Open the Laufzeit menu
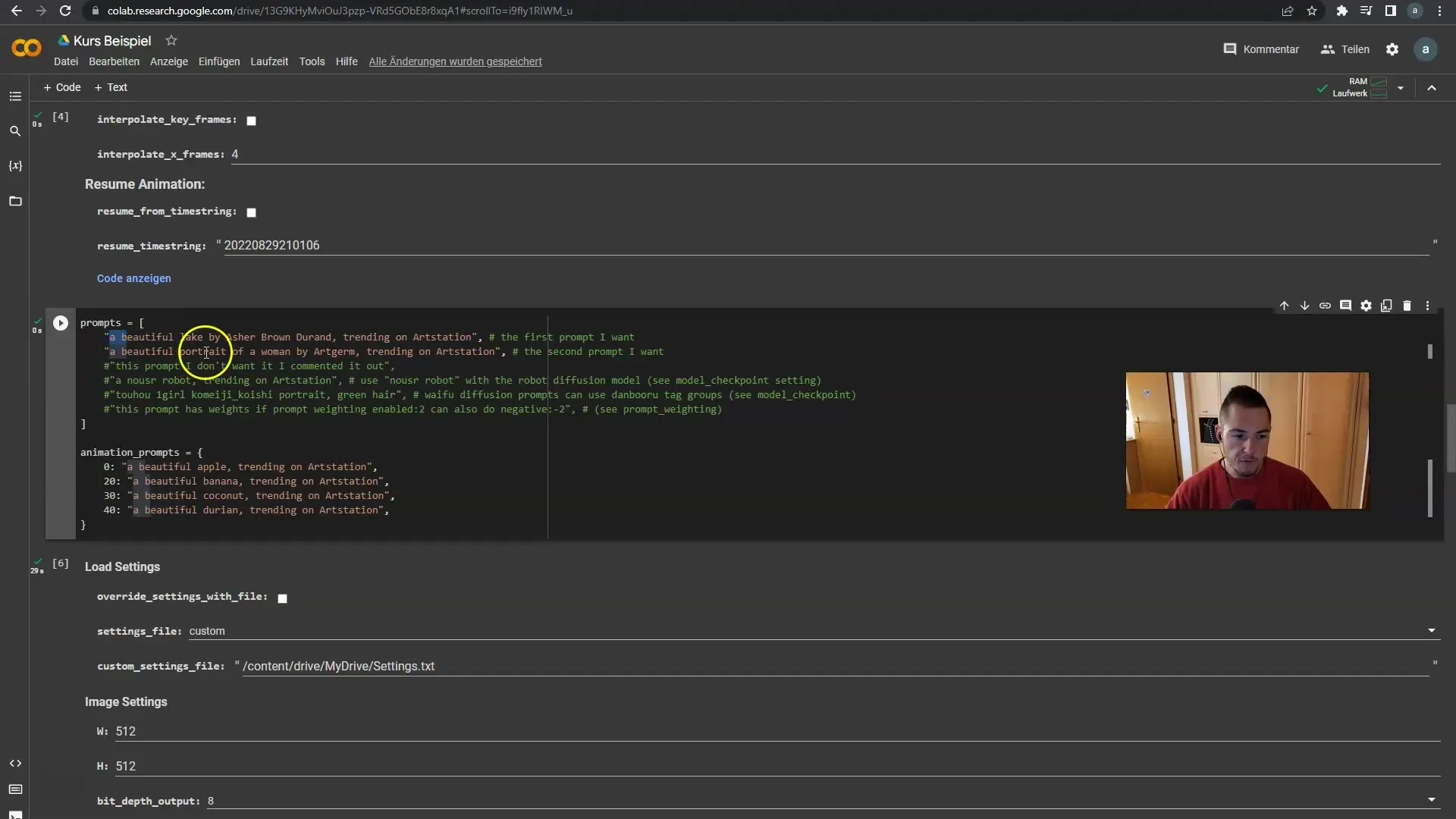The image size is (1456, 819). click(x=269, y=61)
